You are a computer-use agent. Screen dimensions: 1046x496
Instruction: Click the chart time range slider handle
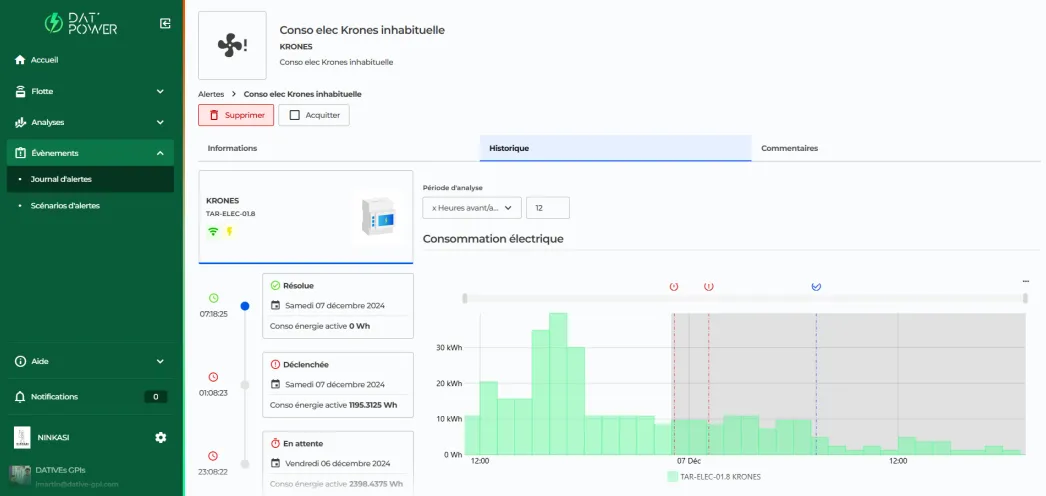pos(463,298)
